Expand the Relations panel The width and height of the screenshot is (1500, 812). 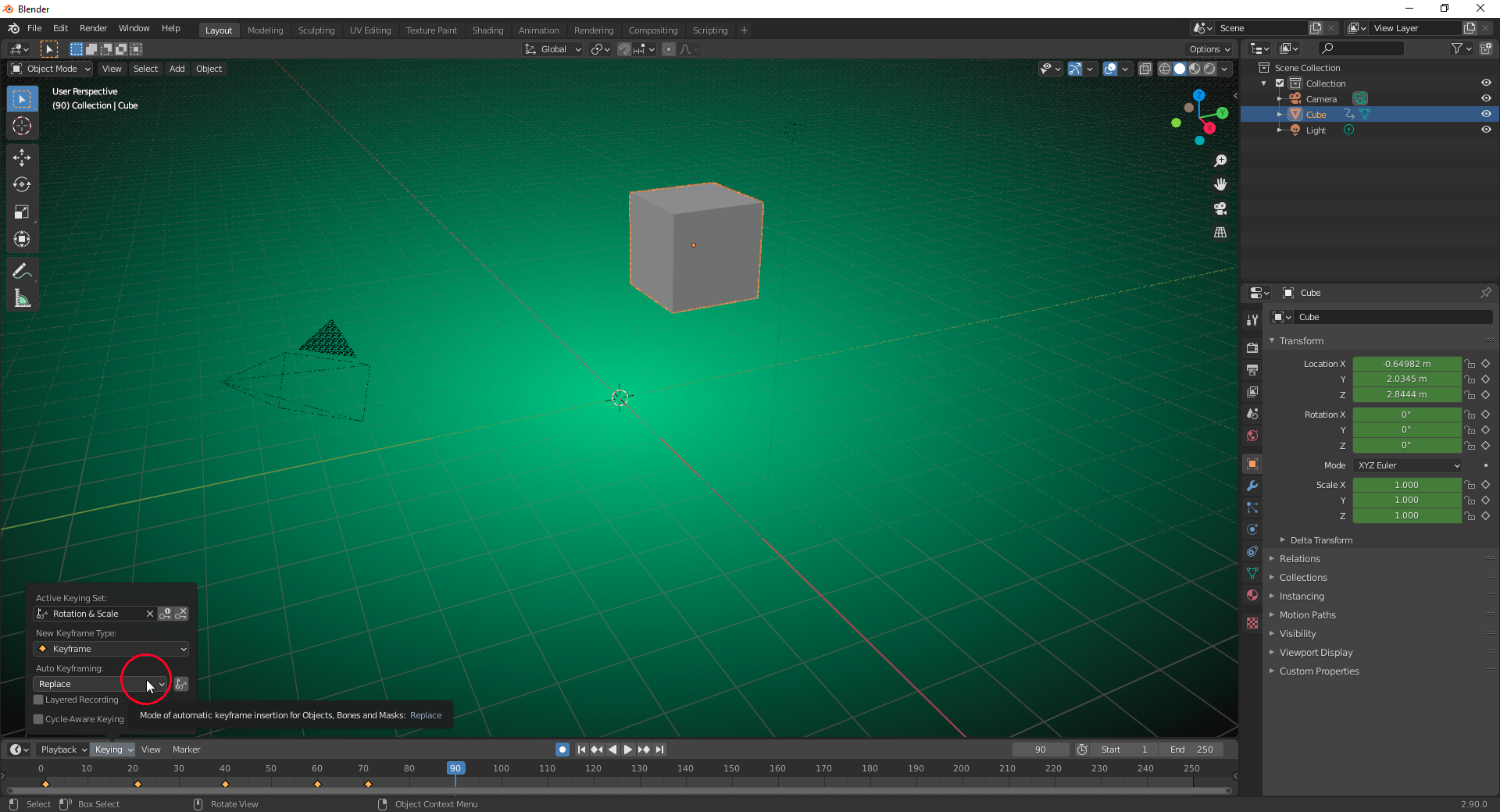[1299, 559]
